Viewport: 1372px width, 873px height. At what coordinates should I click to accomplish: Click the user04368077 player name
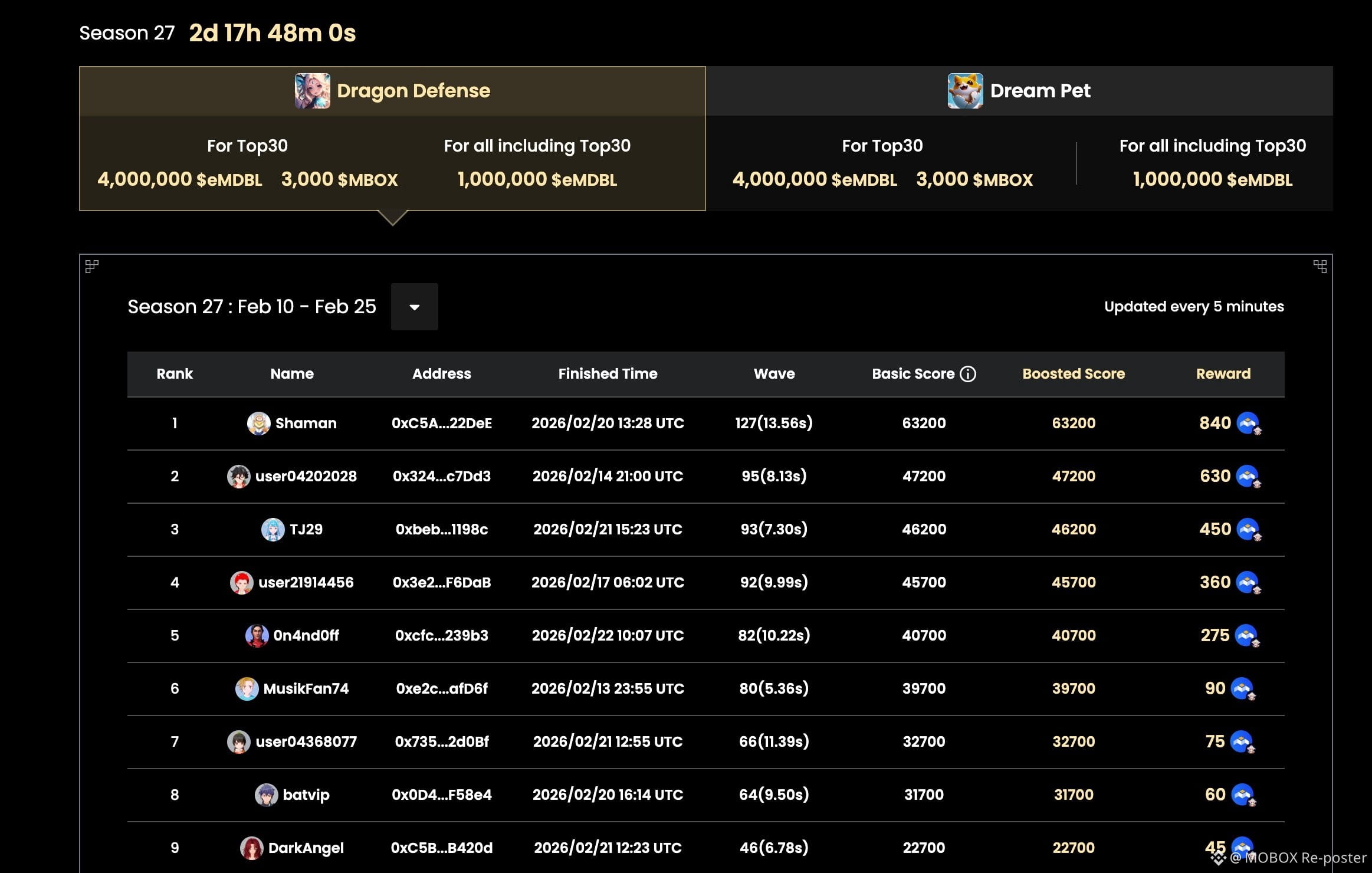(x=306, y=741)
